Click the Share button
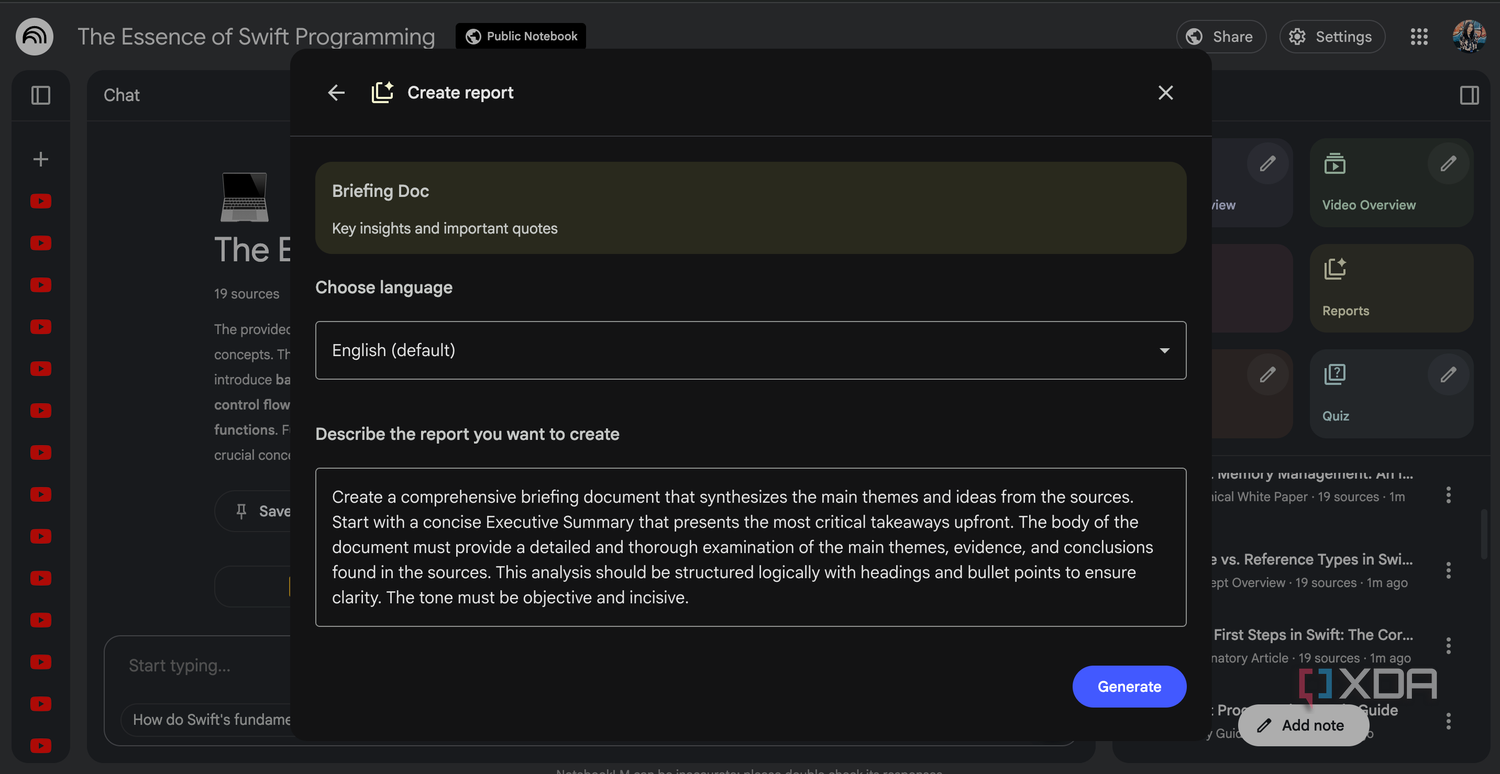 coord(1220,37)
